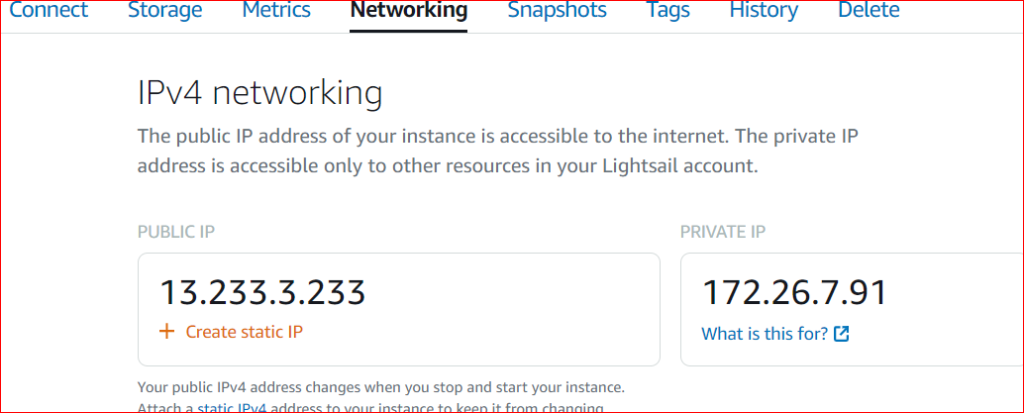
Task: Click the public IP address 13.233.3.233
Action: pyautogui.click(x=263, y=292)
